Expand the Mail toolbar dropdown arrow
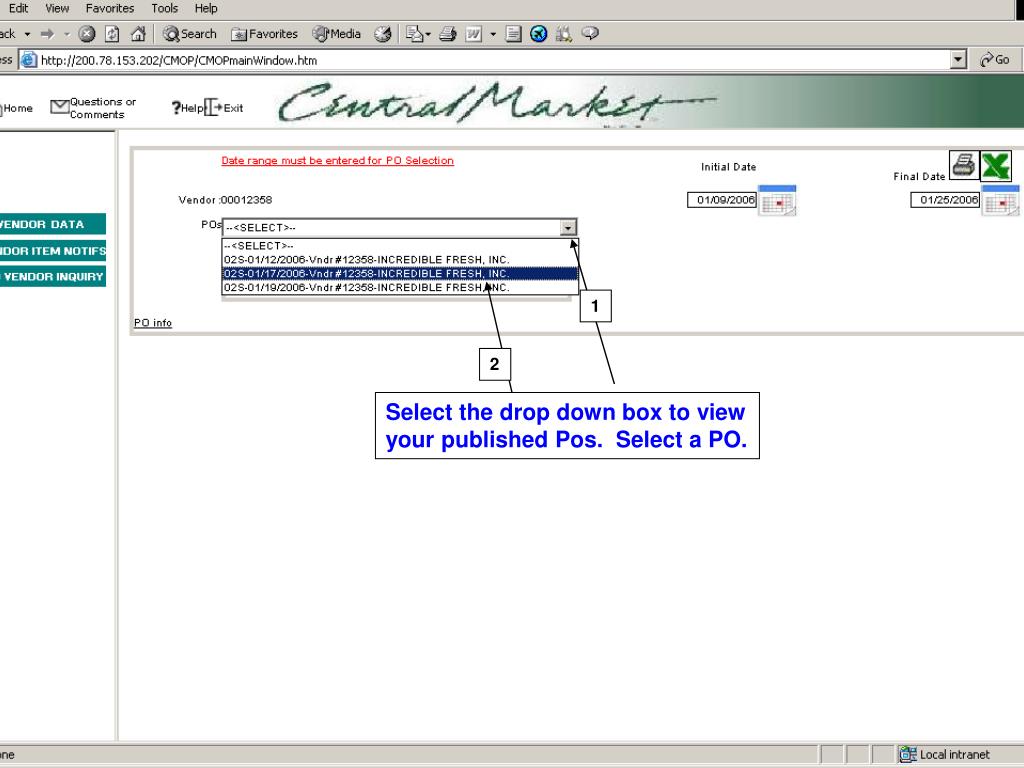Screen dimensions: 1024x768 click(428, 34)
